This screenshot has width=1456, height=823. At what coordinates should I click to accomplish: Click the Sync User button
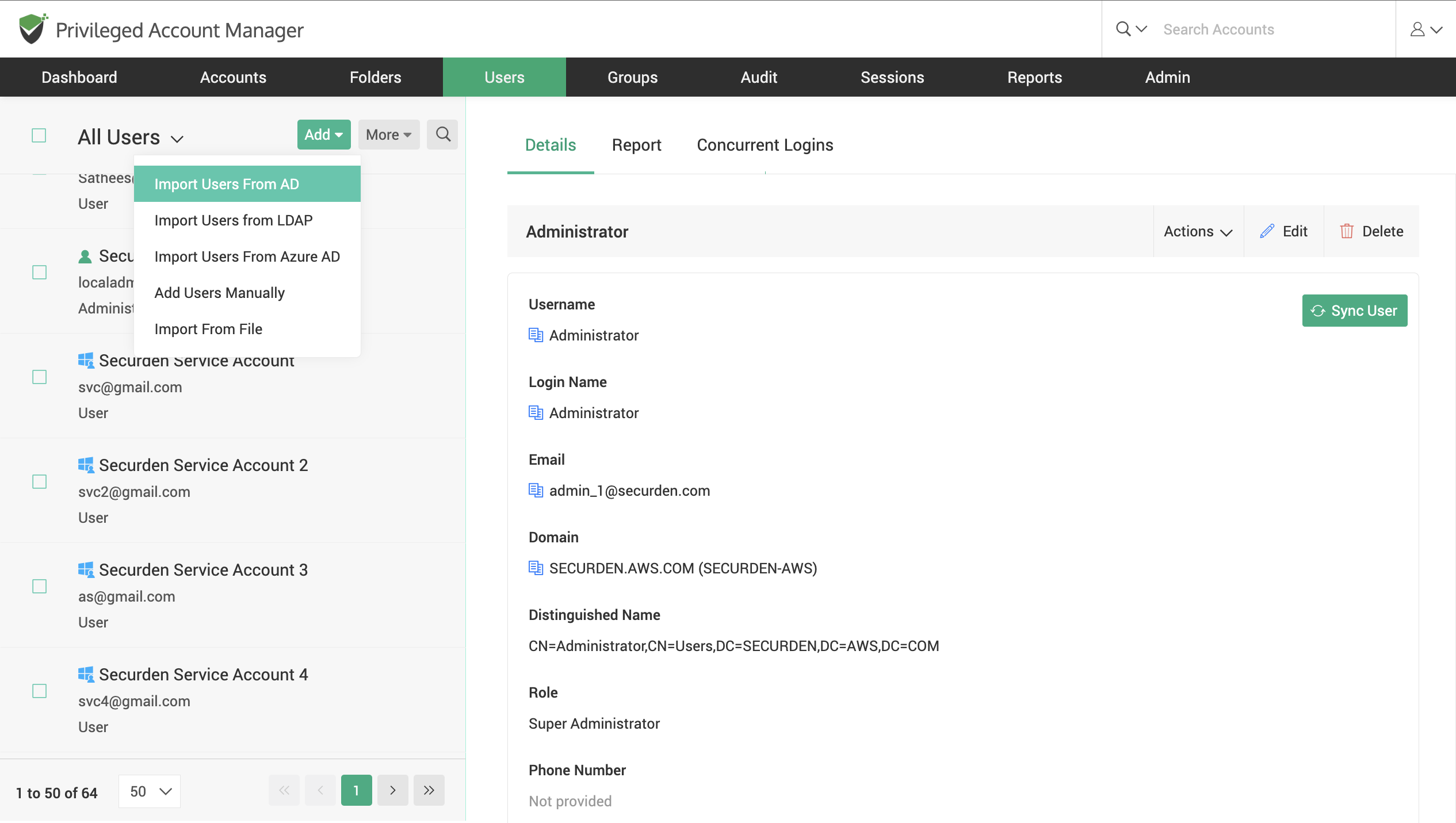[x=1354, y=310]
